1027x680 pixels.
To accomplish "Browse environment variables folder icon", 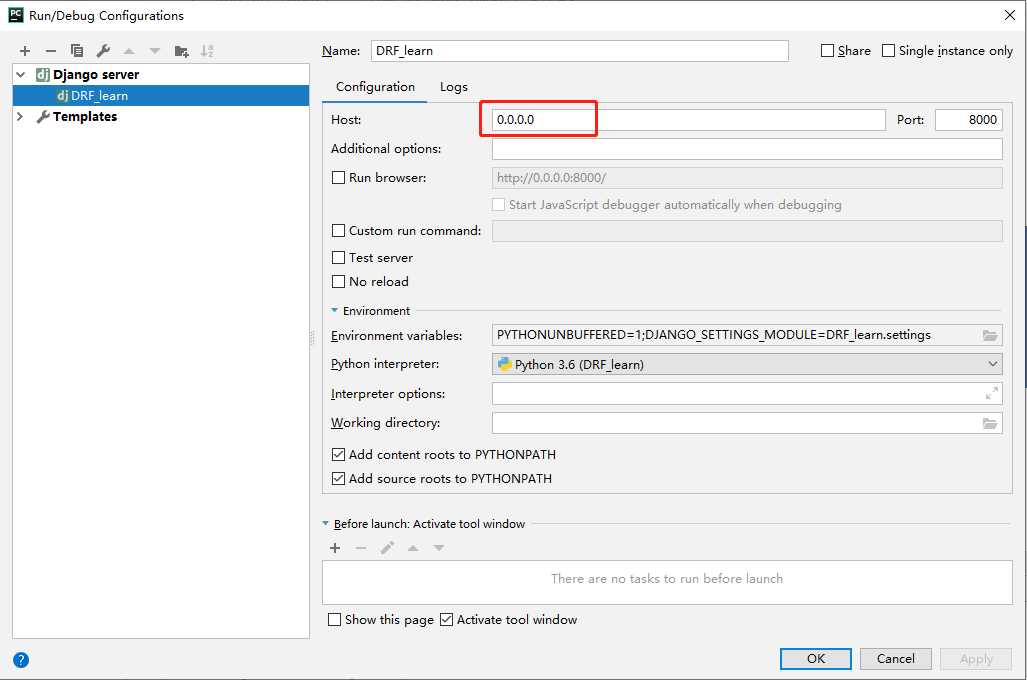I will pyautogui.click(x=990, y=335).
